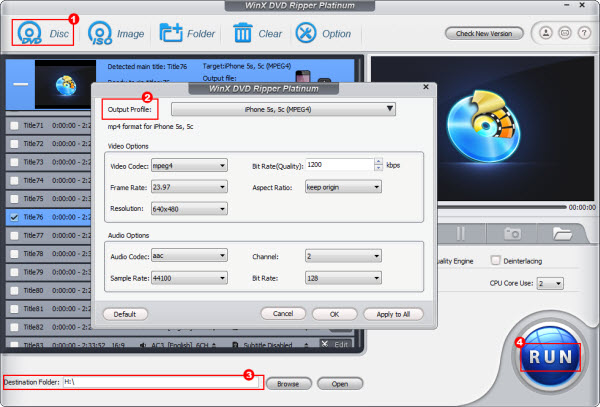Click Cancel in the profile dialog

(283, 314)
